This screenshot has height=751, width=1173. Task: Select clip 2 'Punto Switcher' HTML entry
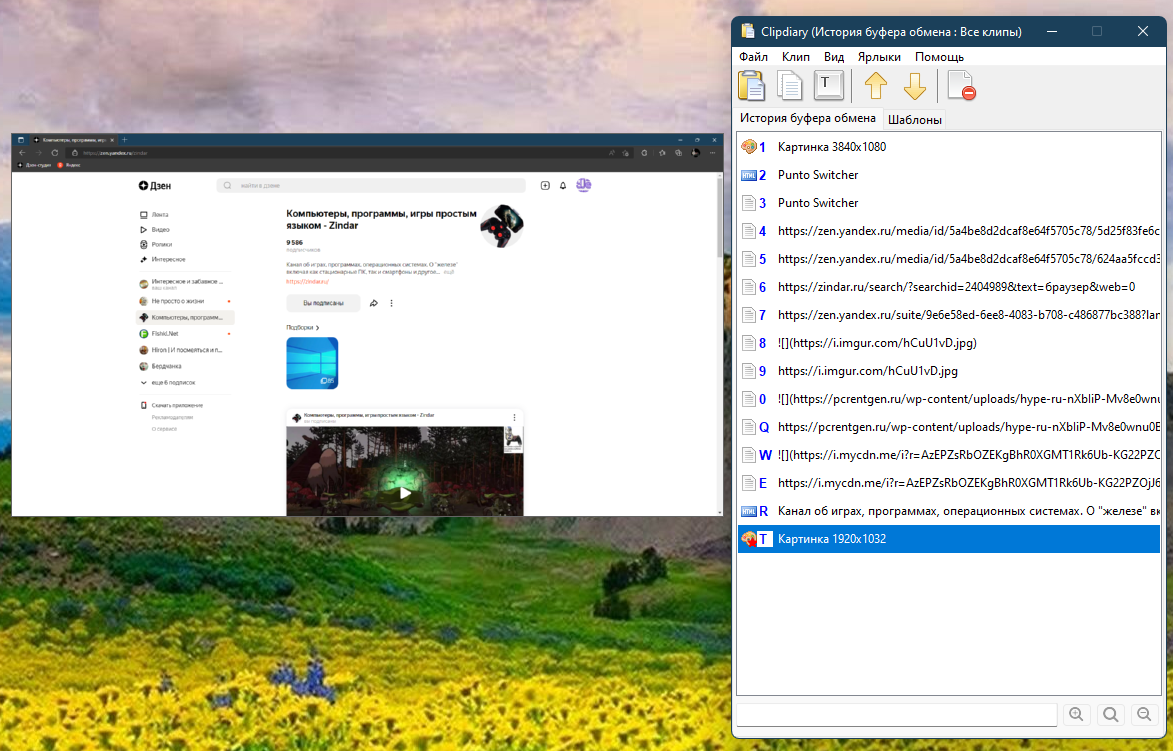click(x=949, y=175)
